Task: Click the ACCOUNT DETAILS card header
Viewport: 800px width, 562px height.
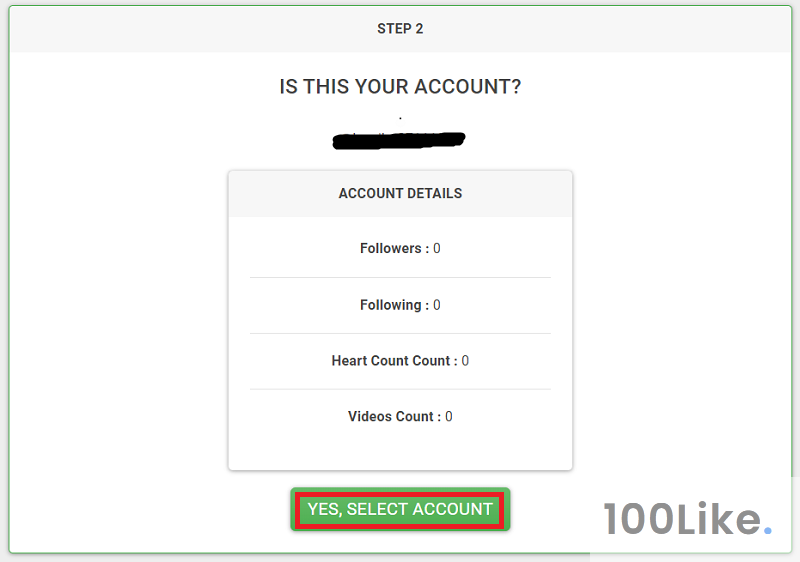Action: [x=400, y=193]
